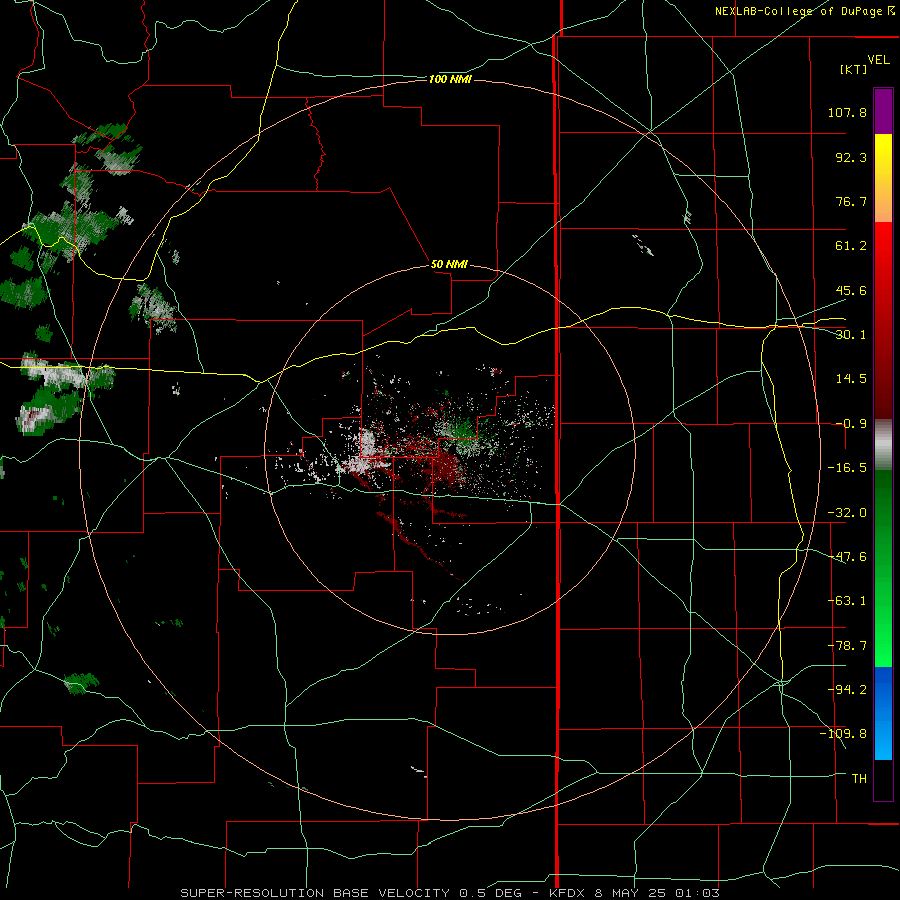
Task: Click the red segment of the velocity color bar
Action: (x=883, y=320)
